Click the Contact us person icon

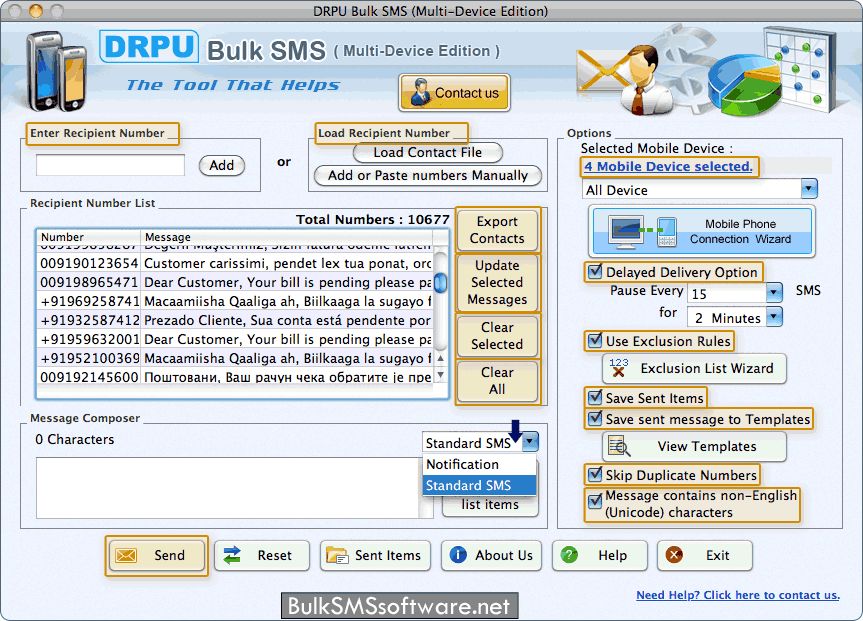421,92
